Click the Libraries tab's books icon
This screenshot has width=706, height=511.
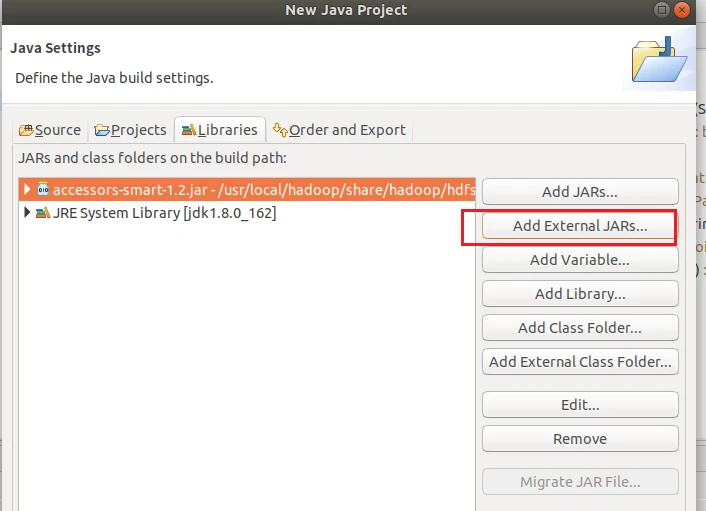(188, 130)
